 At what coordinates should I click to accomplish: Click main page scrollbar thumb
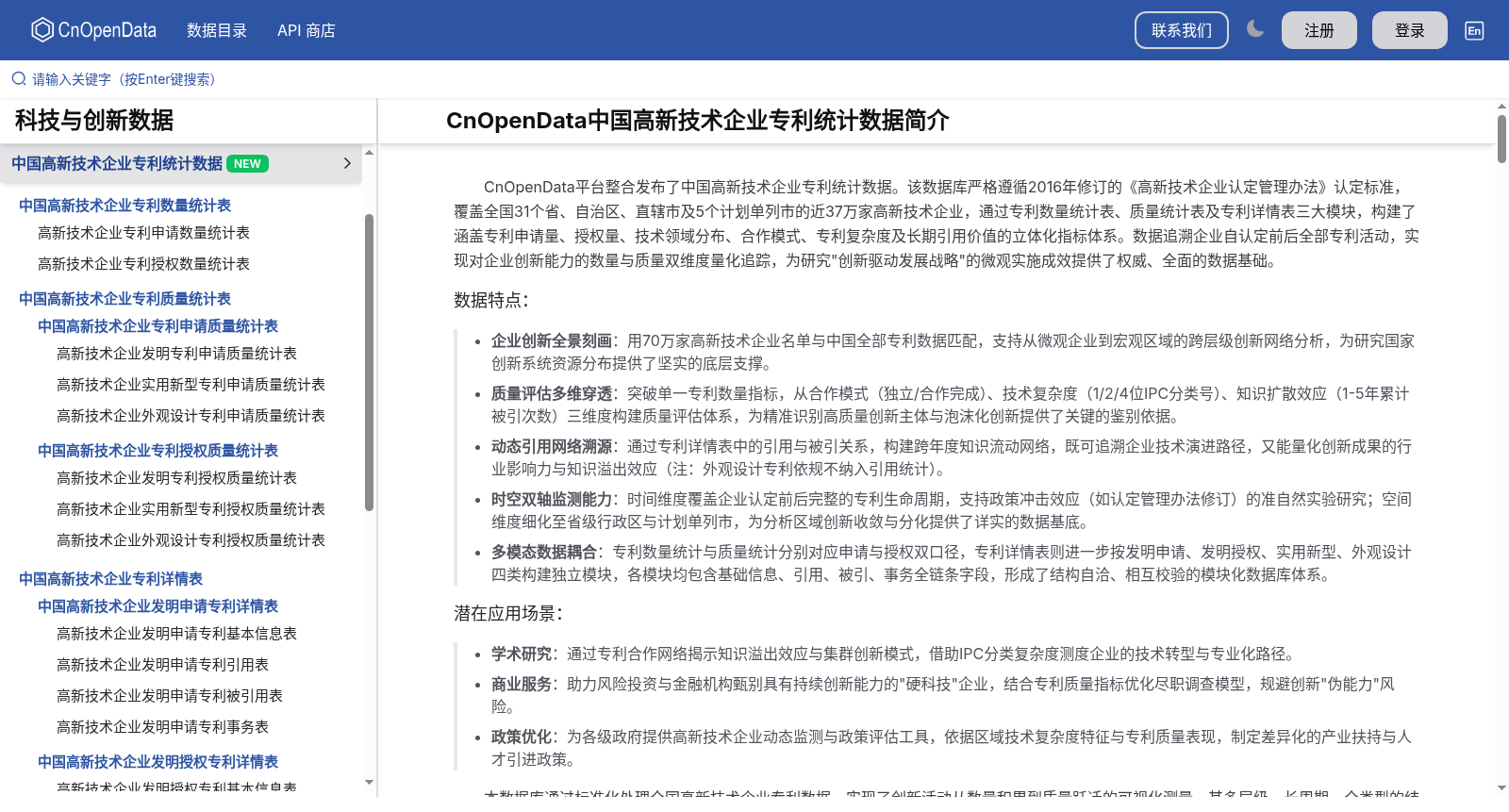pyautogui.click(x=1501, y=139)
